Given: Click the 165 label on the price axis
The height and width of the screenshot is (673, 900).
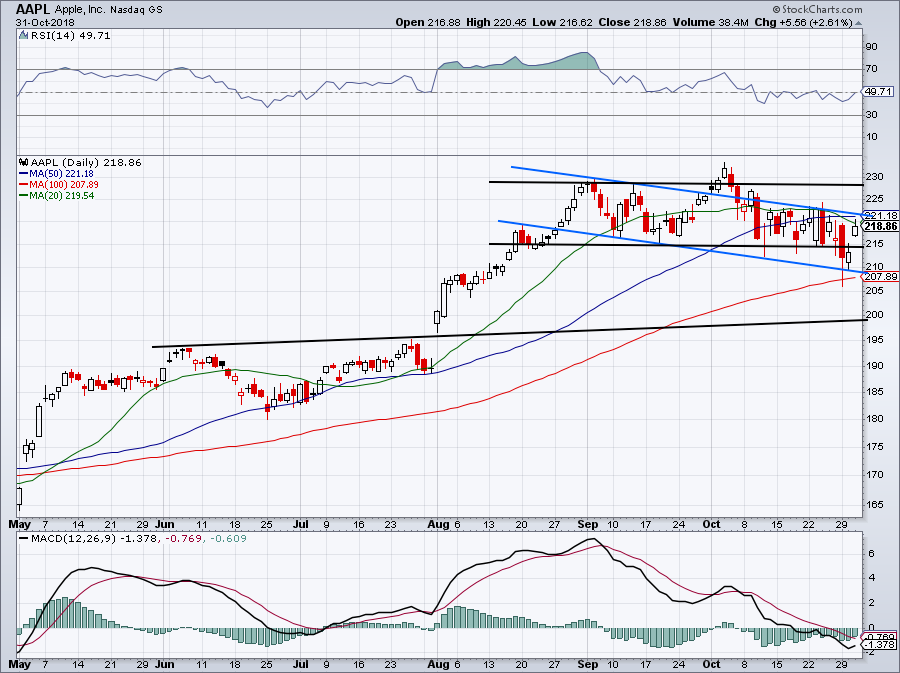Looking at the screenshot, I should [x=874, y=505].
